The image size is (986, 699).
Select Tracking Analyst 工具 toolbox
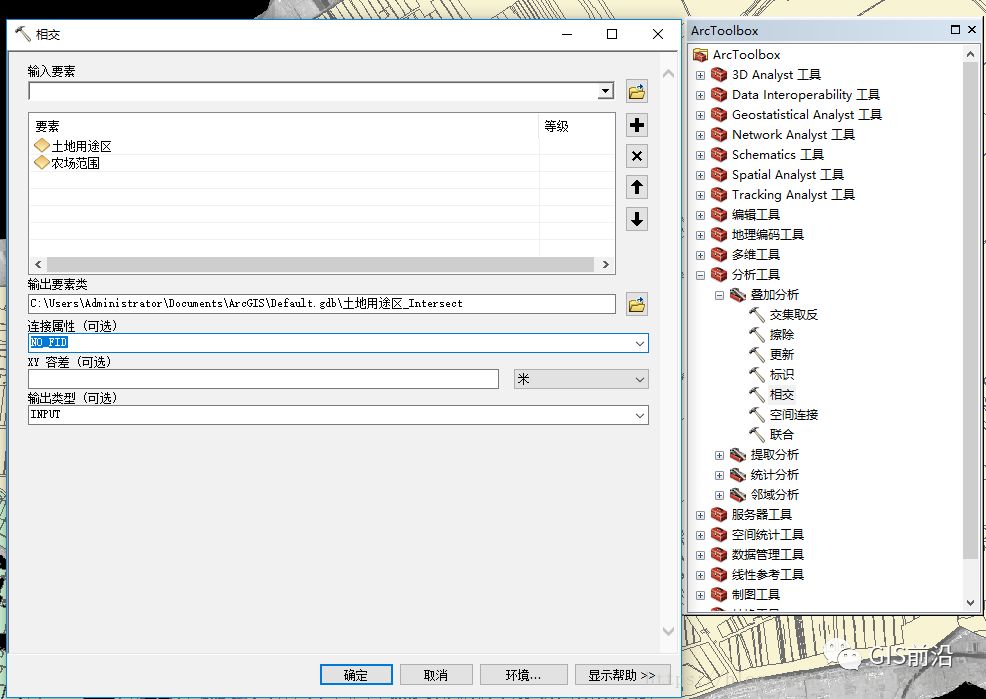pos(793,195)
